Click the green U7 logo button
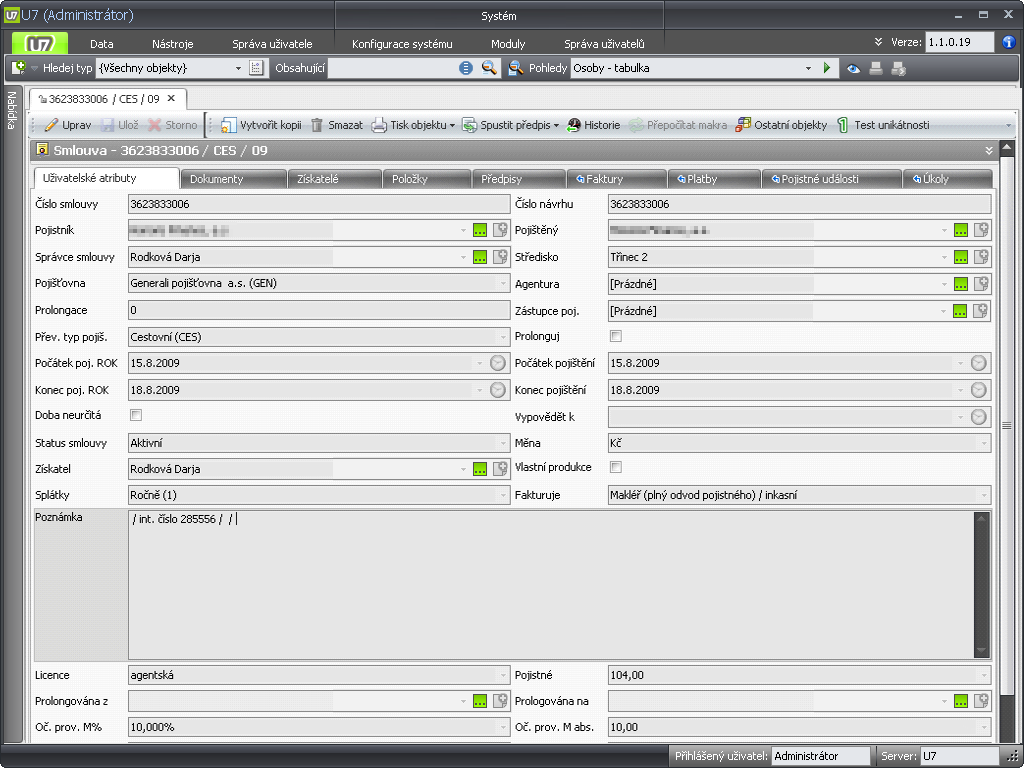 point(39,44)
